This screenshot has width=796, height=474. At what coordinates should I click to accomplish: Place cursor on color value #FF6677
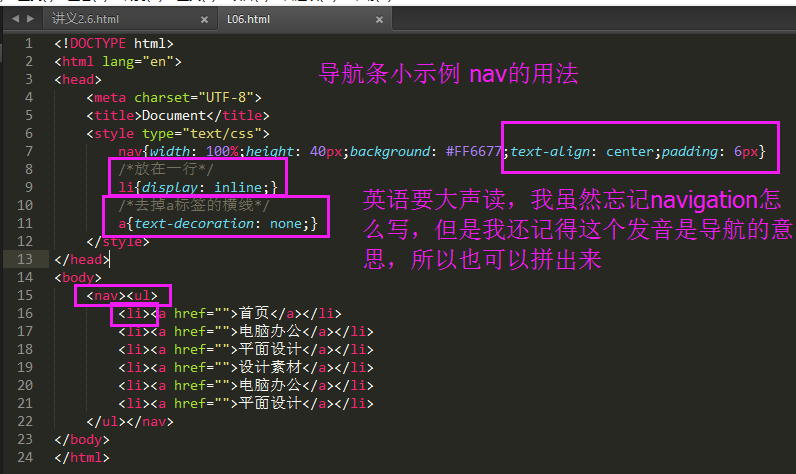pyautogui.click(x=474, y=151)
